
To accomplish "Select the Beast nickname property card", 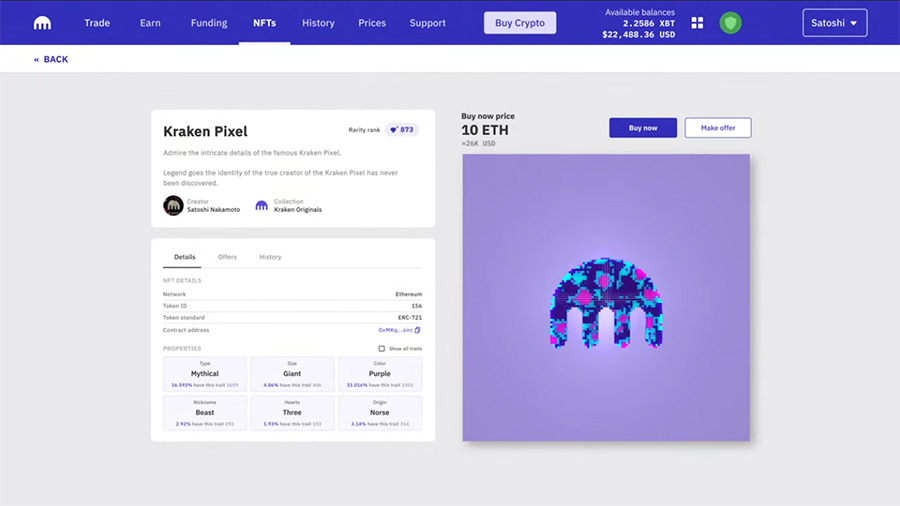I will click(x=205, y=413).
